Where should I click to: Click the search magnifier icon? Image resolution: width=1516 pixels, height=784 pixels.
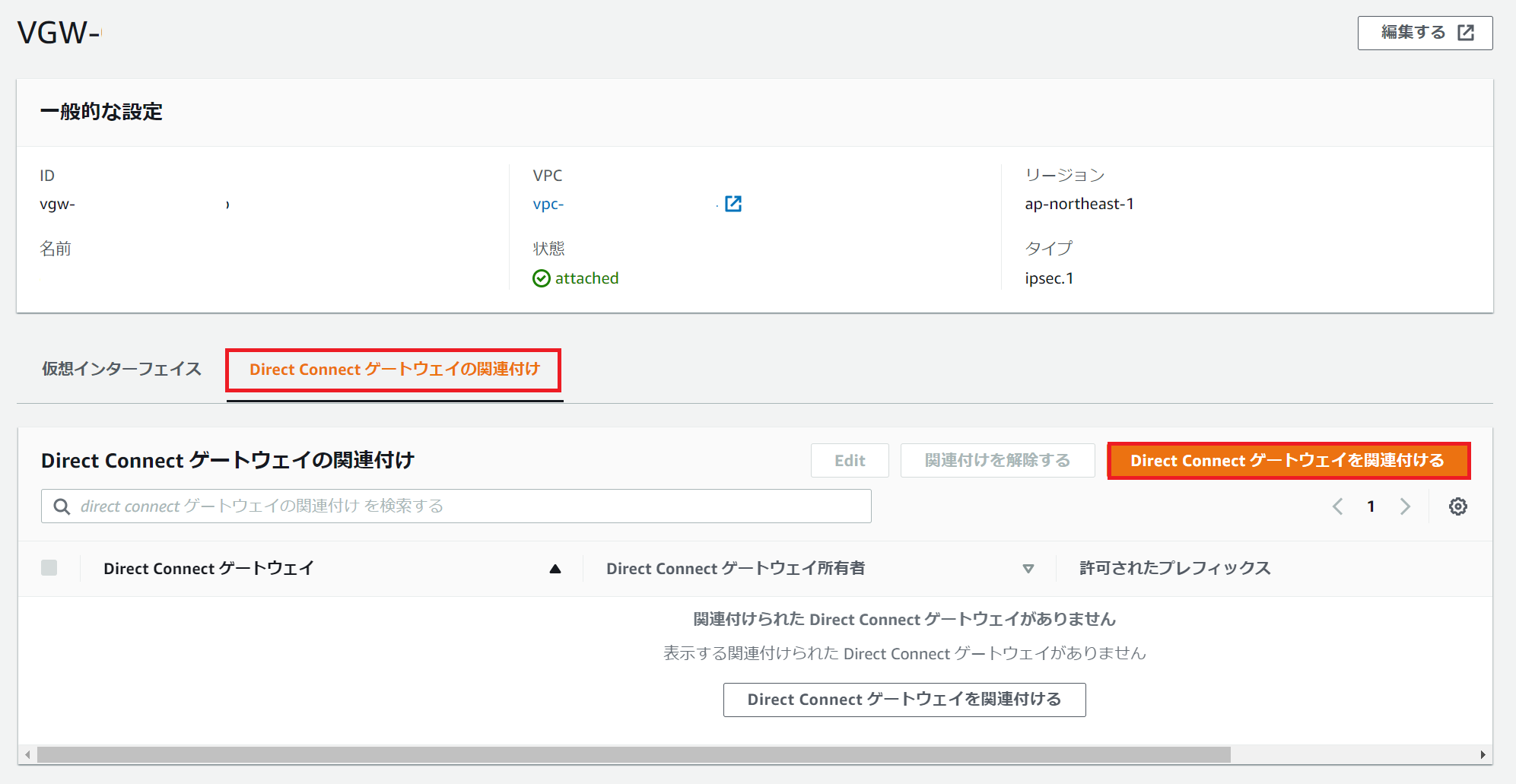click(62, 506)
